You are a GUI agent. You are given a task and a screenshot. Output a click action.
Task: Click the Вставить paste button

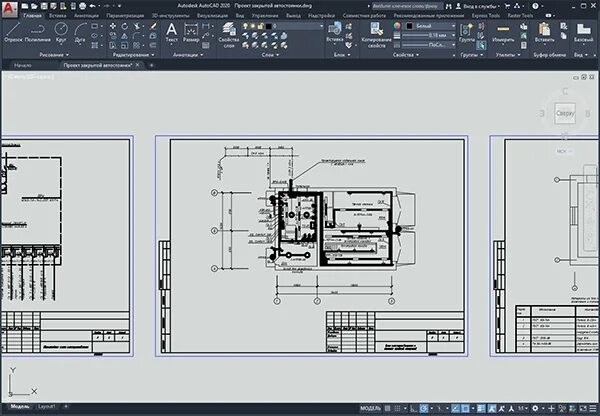click(x=544, y=32)
